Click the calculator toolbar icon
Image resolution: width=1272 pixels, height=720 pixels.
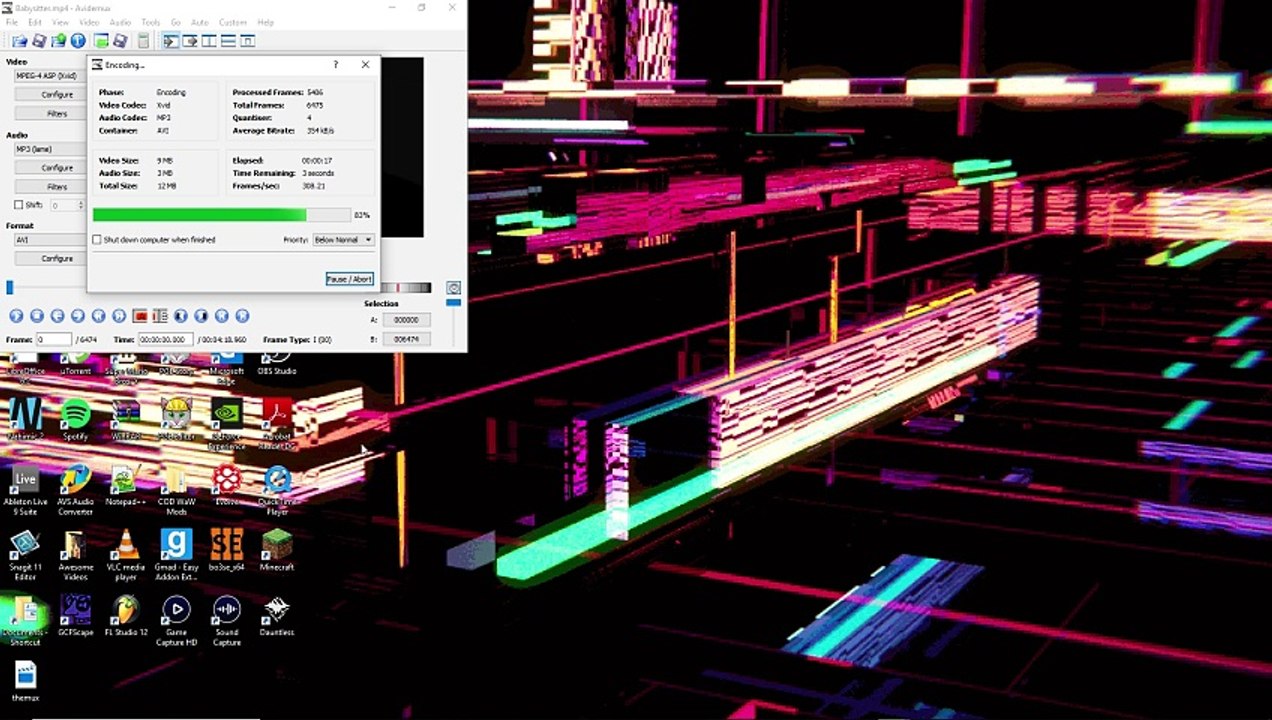[x=143, y=41]
